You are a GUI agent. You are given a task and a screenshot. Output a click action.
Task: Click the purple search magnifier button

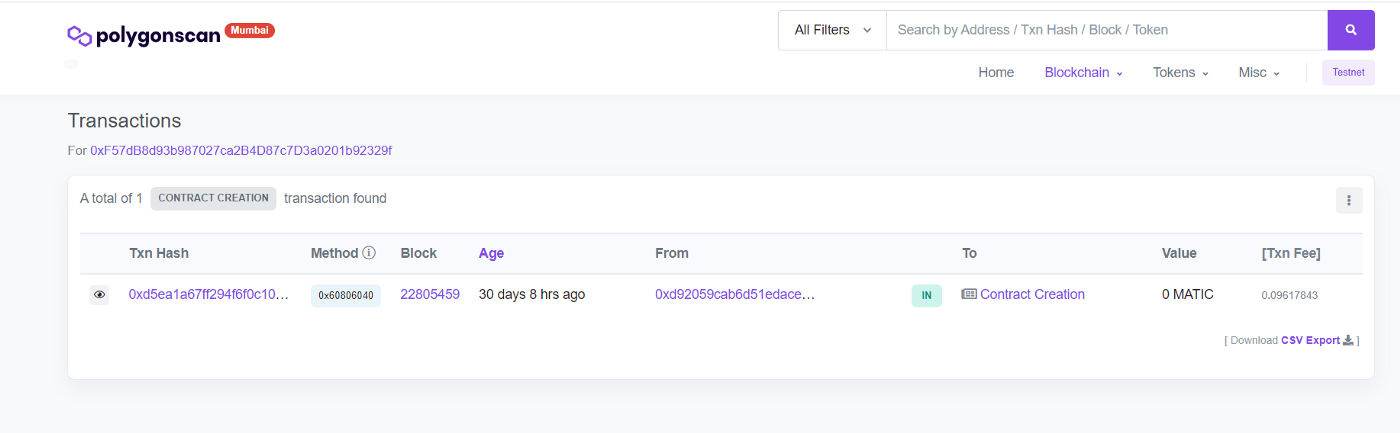[x=1351, y=30]
